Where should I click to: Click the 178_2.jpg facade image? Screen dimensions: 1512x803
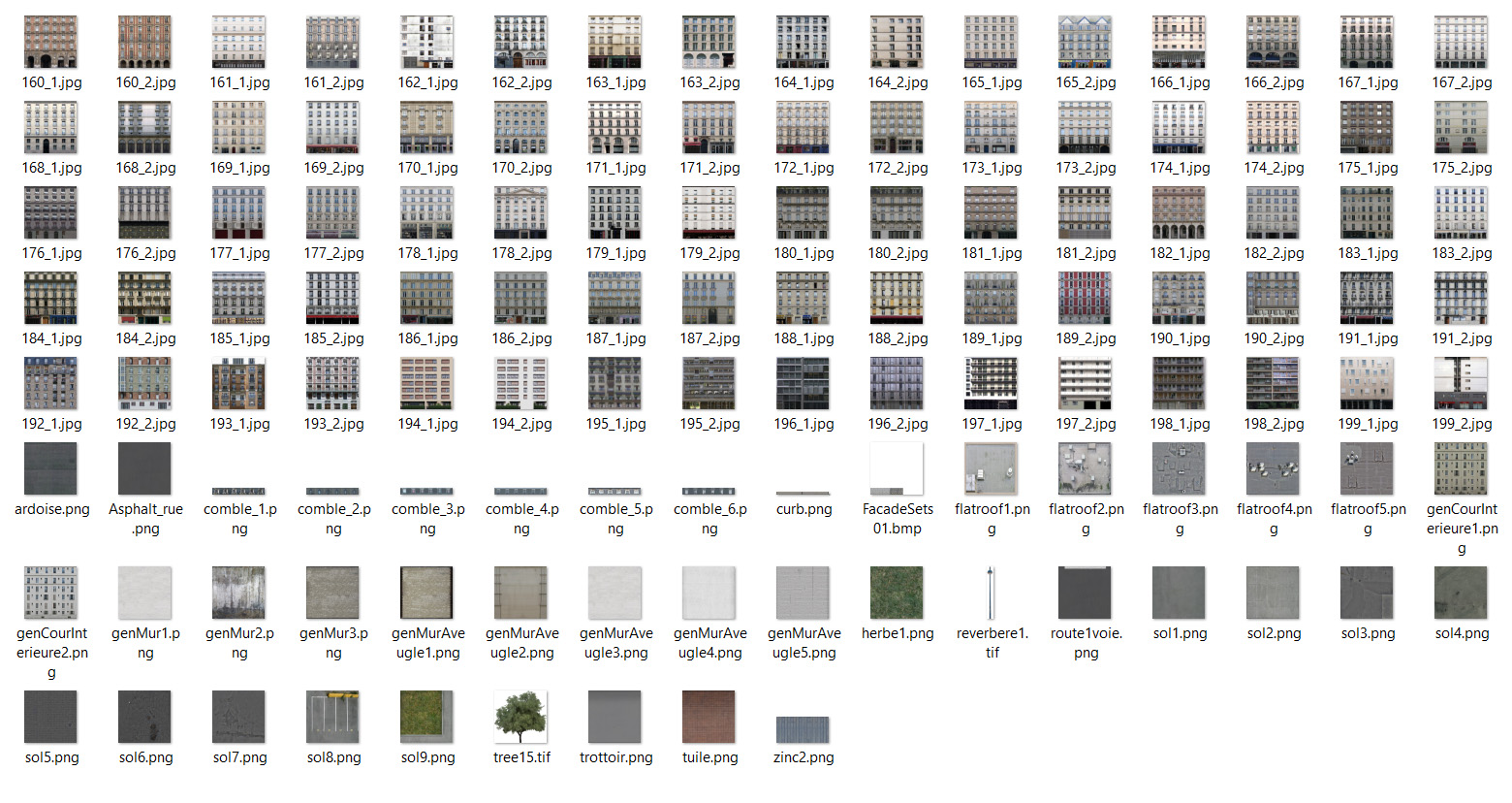[x=520, y=212]
